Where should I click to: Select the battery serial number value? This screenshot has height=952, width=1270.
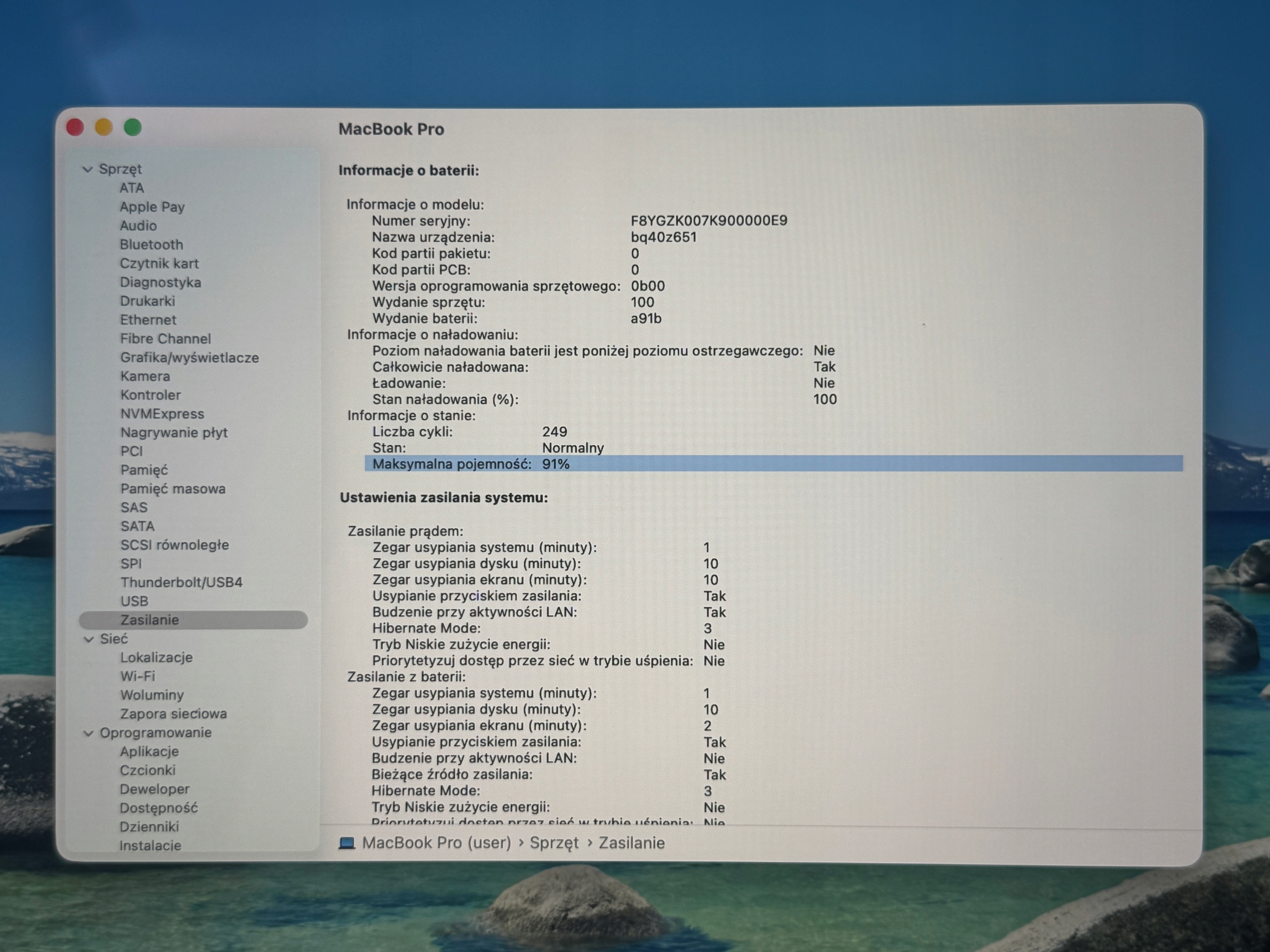709,221
